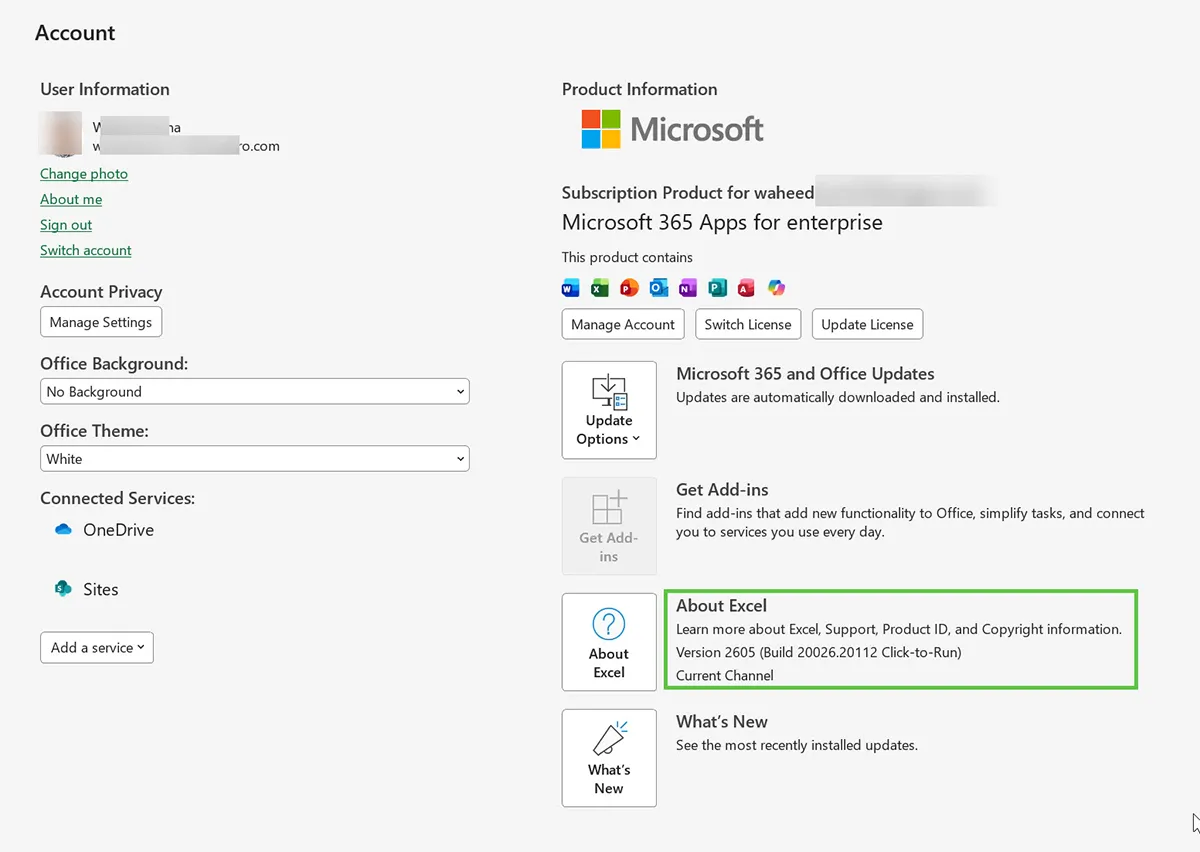
Task: Click the Publisher app icon
Action: 717,288
